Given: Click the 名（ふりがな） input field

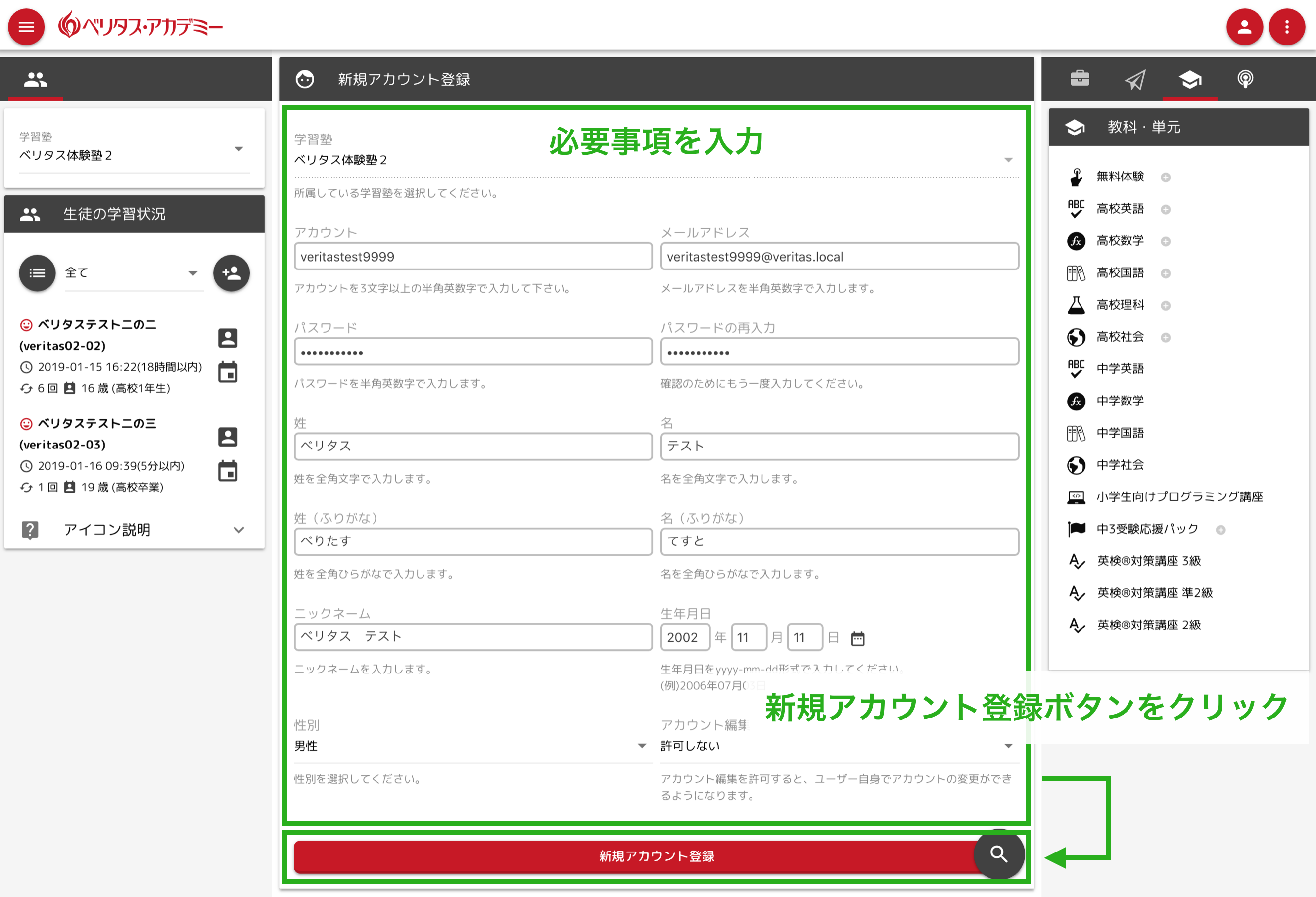Looking at the screenshot, I should tap(839, 541).
